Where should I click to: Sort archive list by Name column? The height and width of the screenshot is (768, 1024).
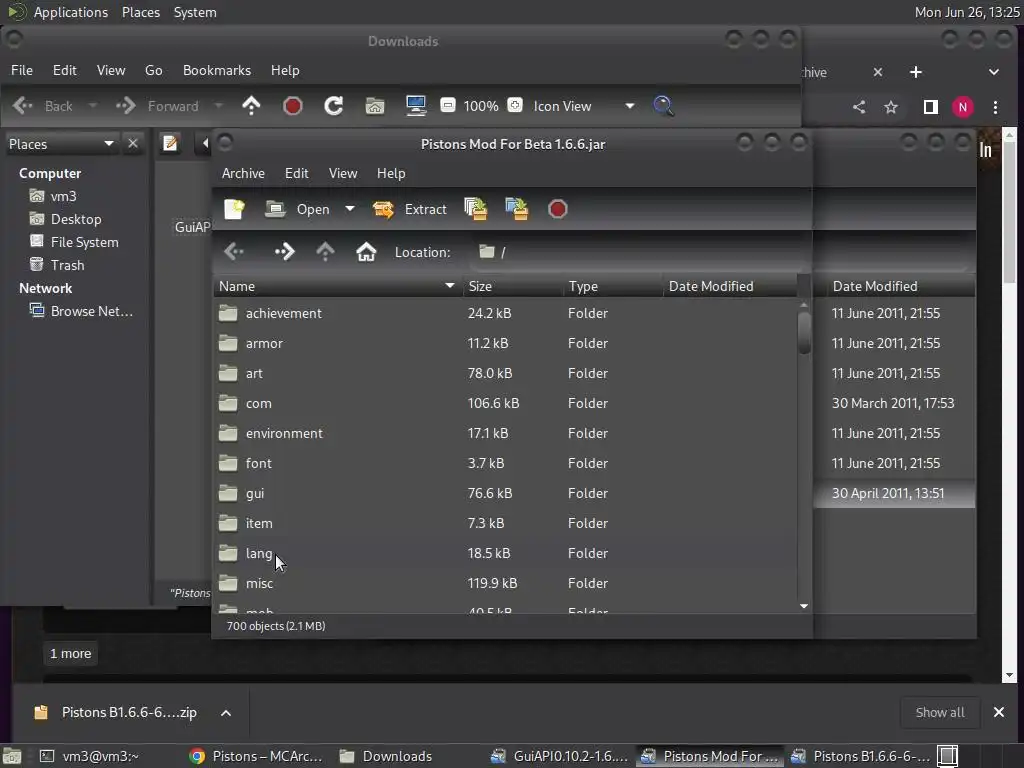(x=337, y=286)
